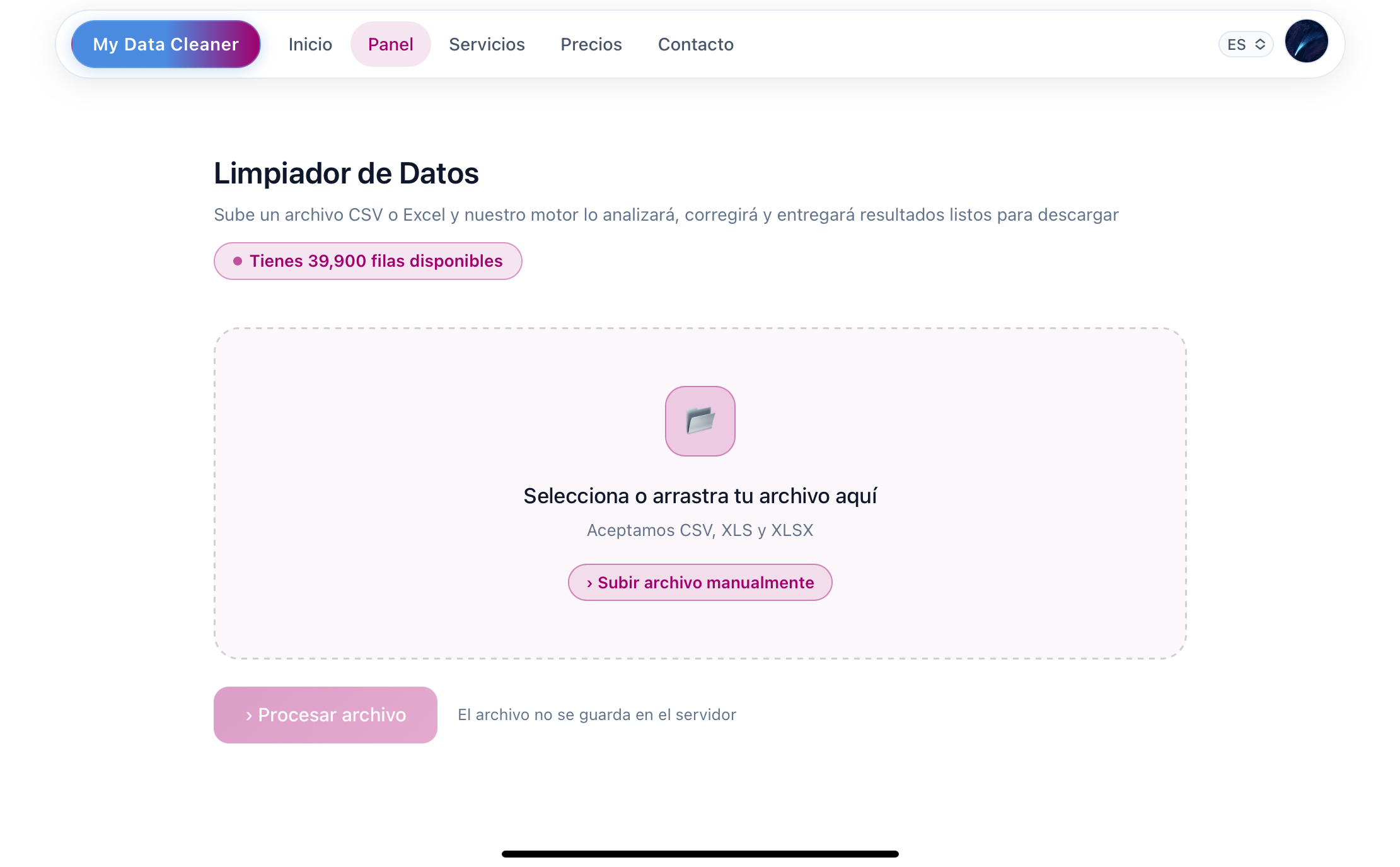Click the folder icon in upload area
Viewport: 1400px width, 867px height.
point(700,421)
